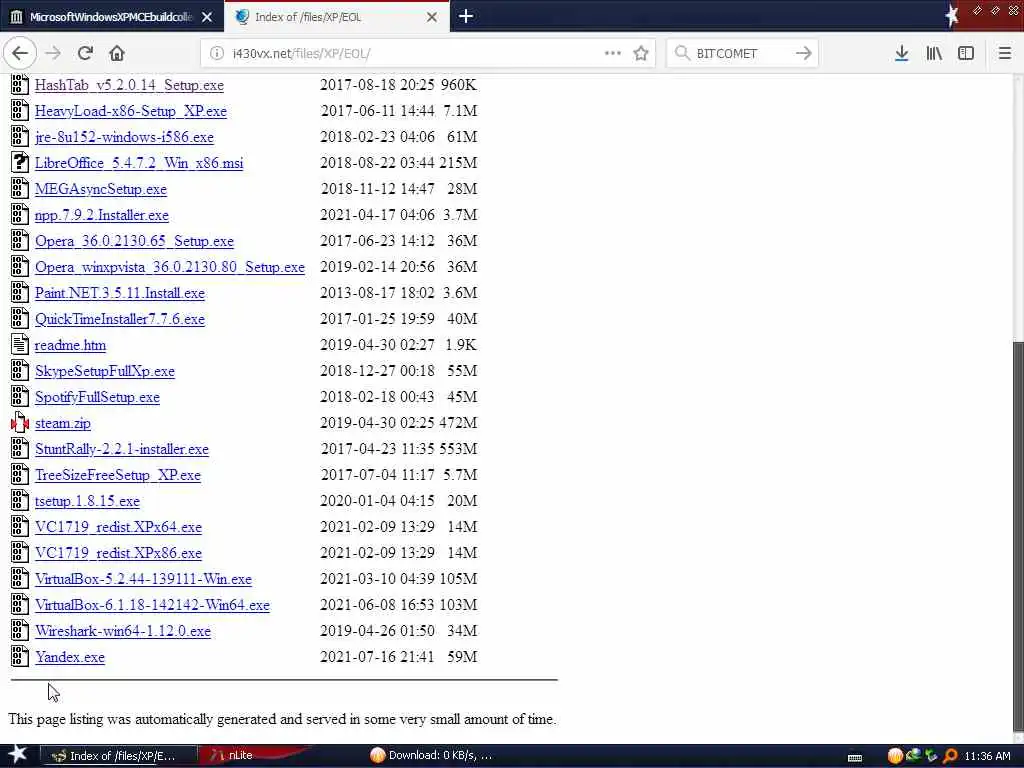Click the LibreOffice_5.4.7.2_Win_x86.msi link
Viewport: 1024px width, 768px height.
tap(139, 163)
